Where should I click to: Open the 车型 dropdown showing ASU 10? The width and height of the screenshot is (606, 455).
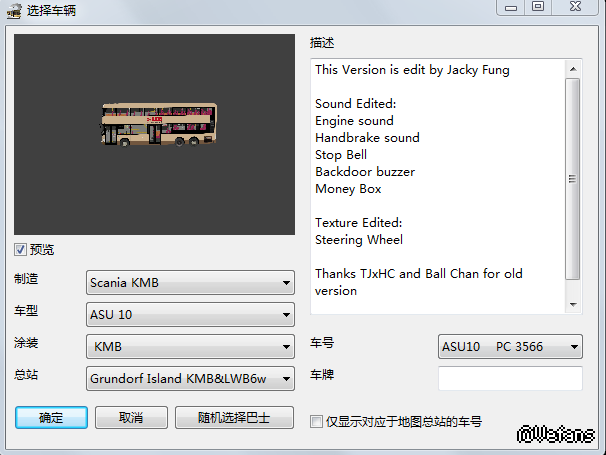click(x=190, y=315)
